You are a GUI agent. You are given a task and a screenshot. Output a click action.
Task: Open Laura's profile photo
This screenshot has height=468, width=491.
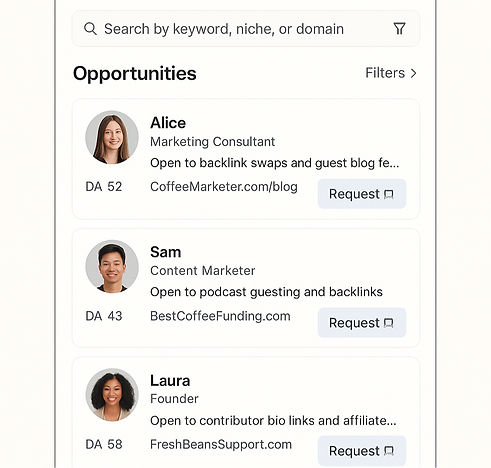[112, 395]
